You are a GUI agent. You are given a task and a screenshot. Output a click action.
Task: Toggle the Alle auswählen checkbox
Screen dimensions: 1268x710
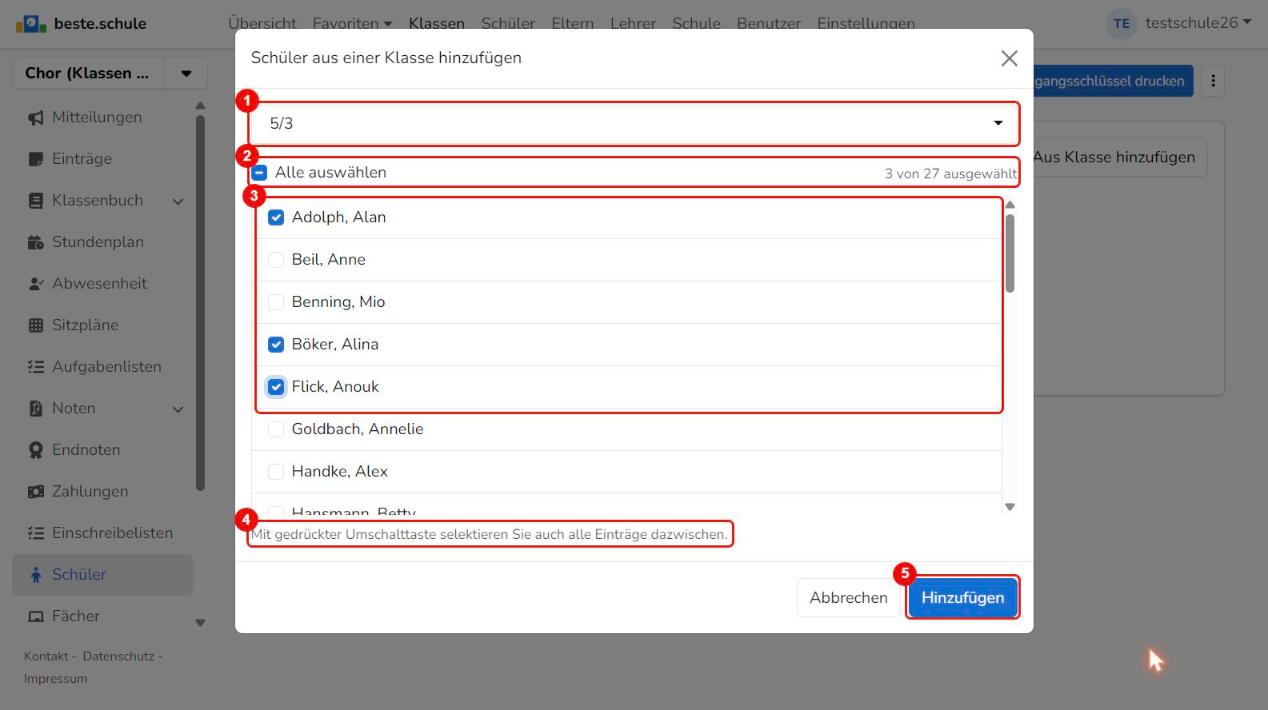coord(260,173)
